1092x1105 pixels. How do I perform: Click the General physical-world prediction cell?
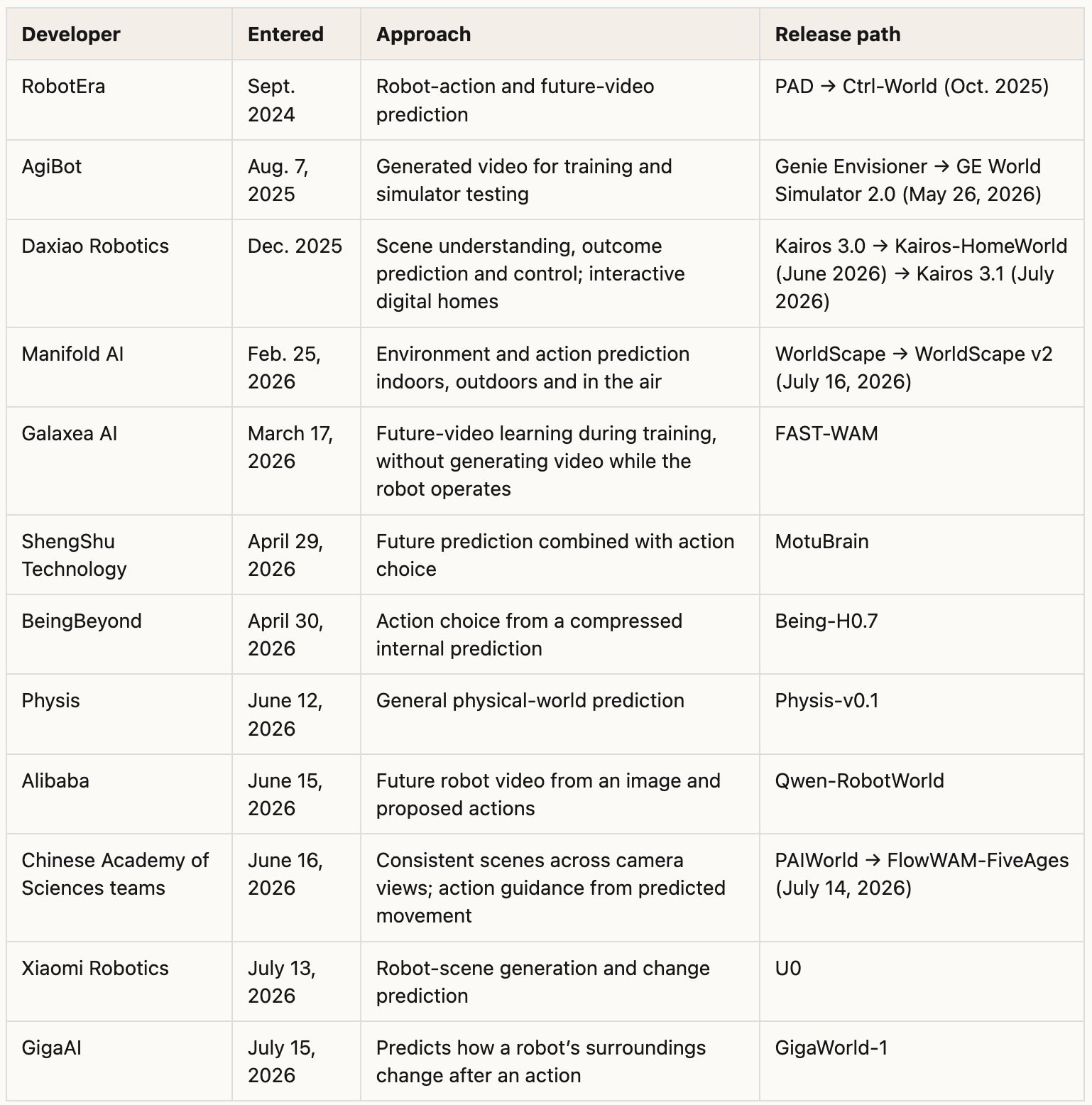559,714
